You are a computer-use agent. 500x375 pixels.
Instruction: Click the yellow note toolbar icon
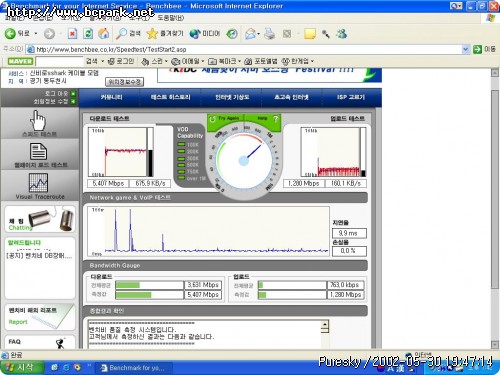point(310,34)
